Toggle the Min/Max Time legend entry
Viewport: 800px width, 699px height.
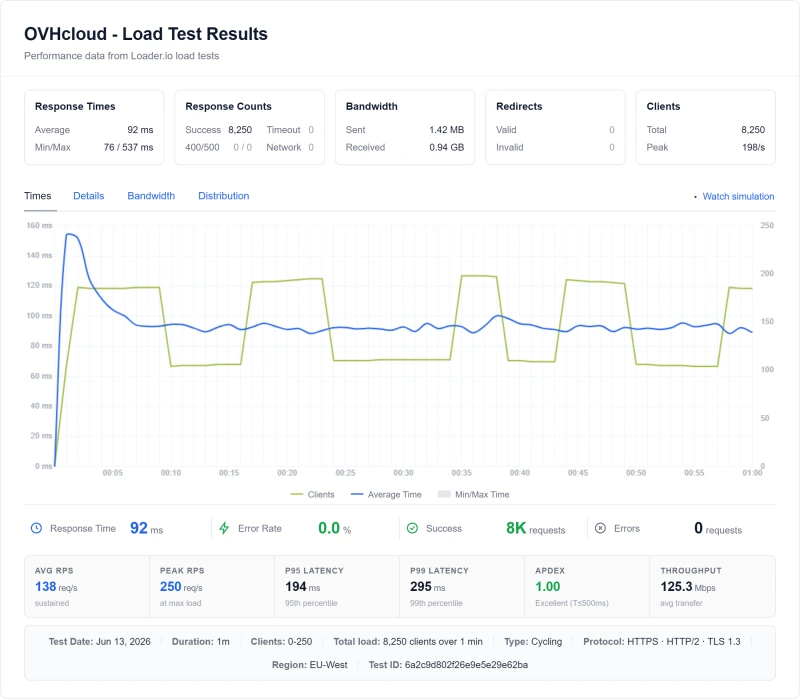point(474,494)
